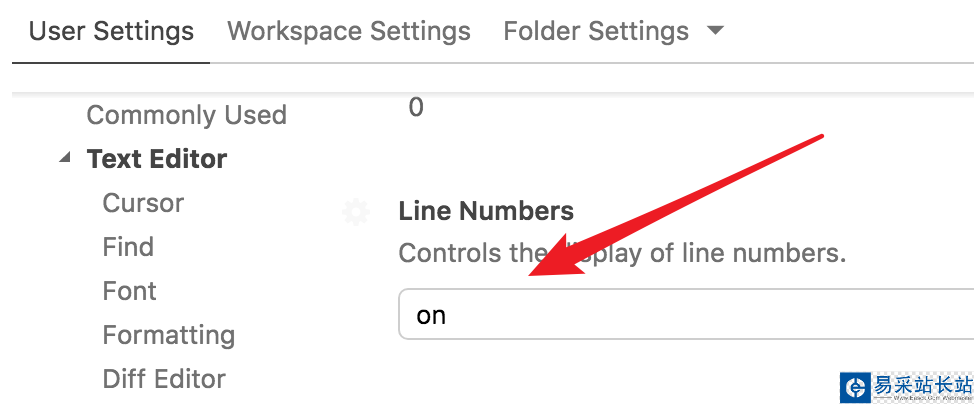Select Commonly Used in settings tree
The width and height of the screenshot is (974, 404).
186,115
